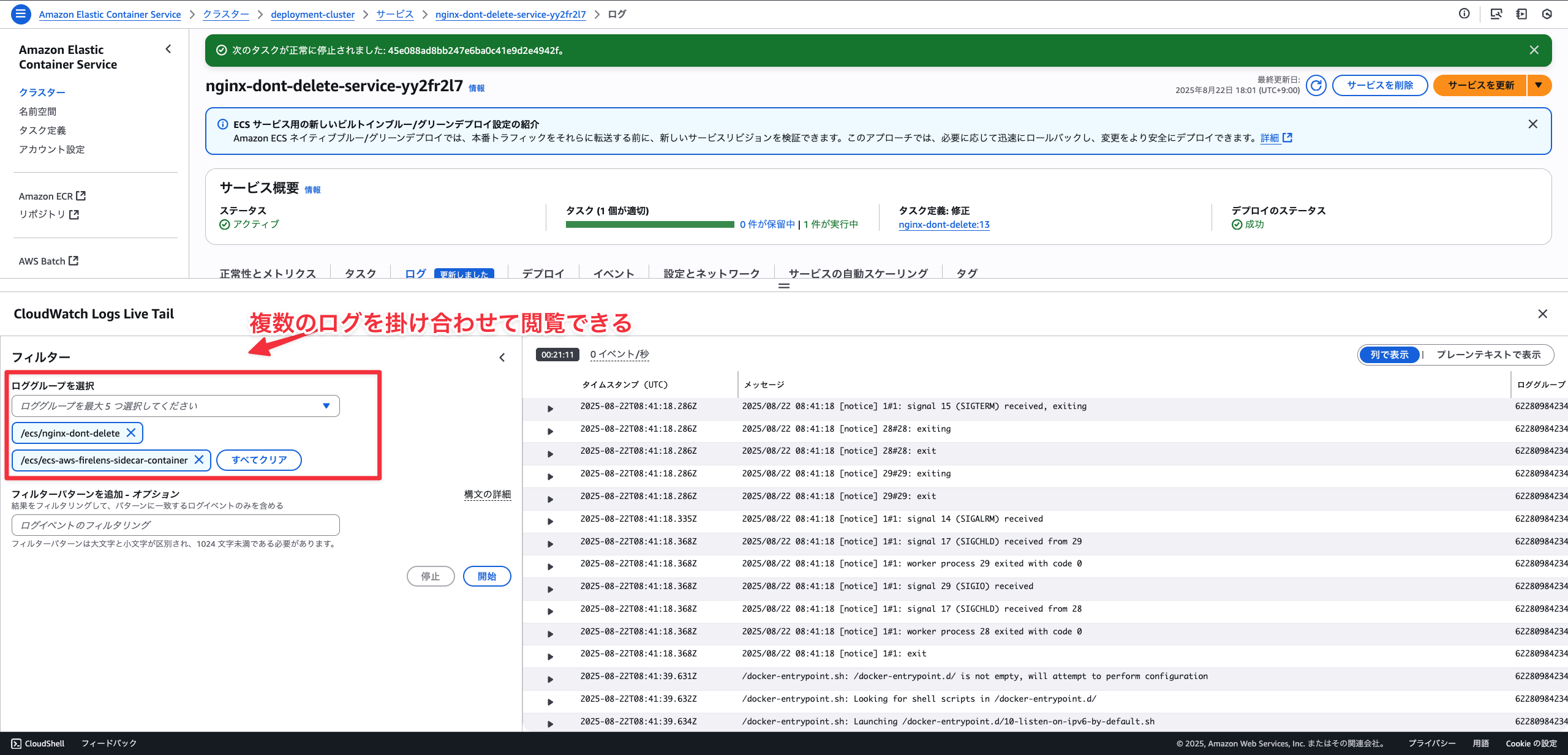Switch to ログ tab
Viewport: 1568px width, 755px height.
(x=415, y=273)
